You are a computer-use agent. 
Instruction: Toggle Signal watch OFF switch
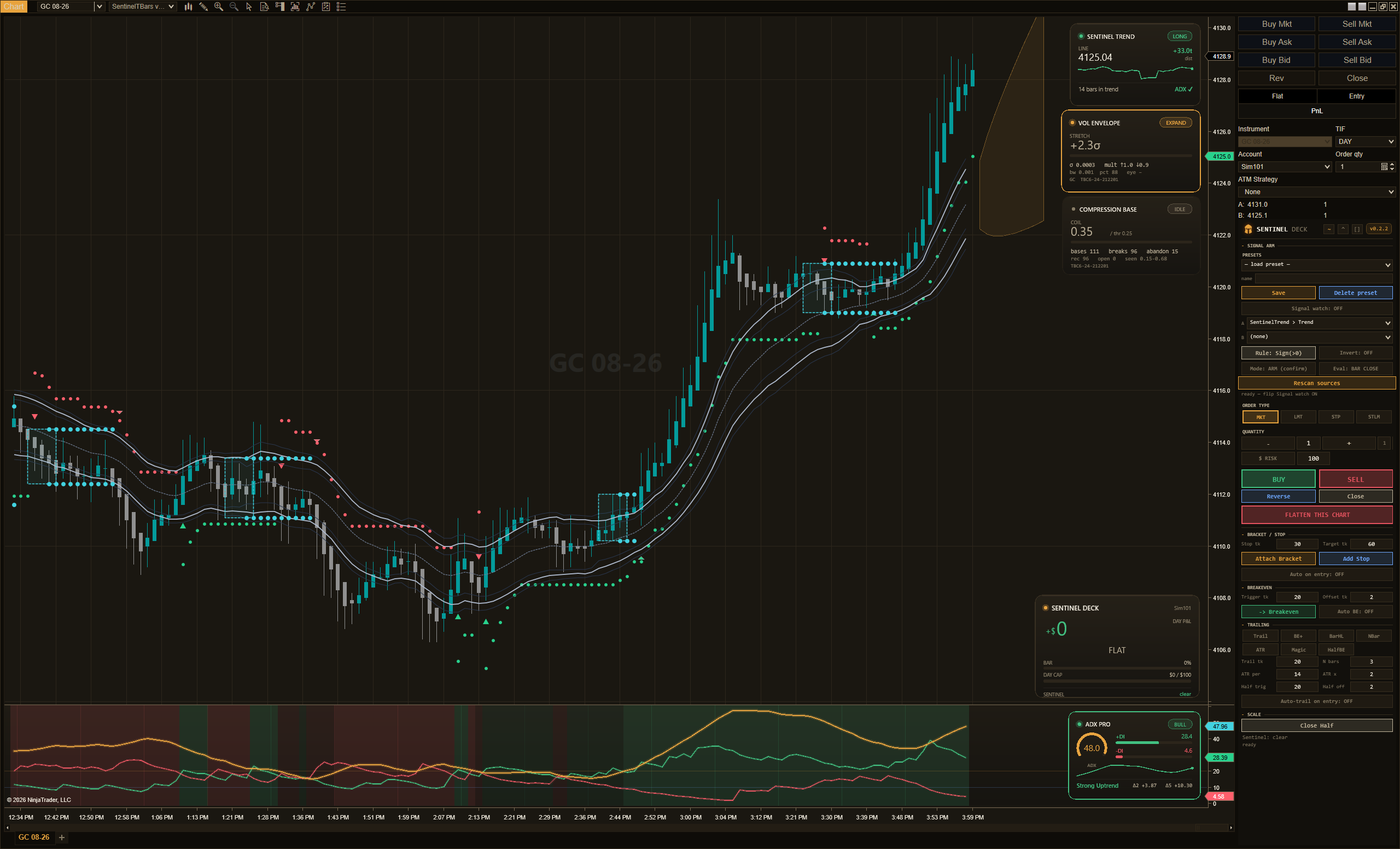[1316, 309]
